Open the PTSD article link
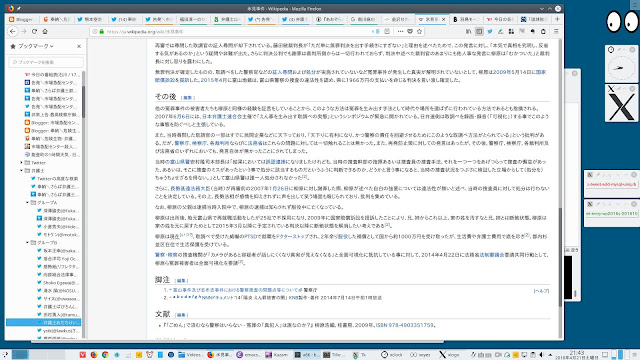This screenshot has width=640, height=360. click(250, 236)
